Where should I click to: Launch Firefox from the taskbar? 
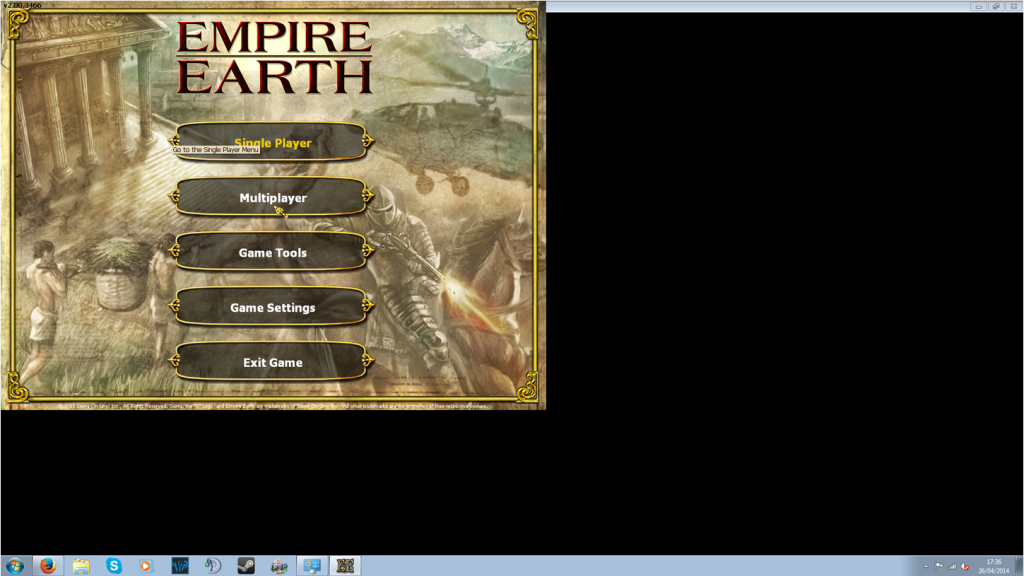(47, 566)
